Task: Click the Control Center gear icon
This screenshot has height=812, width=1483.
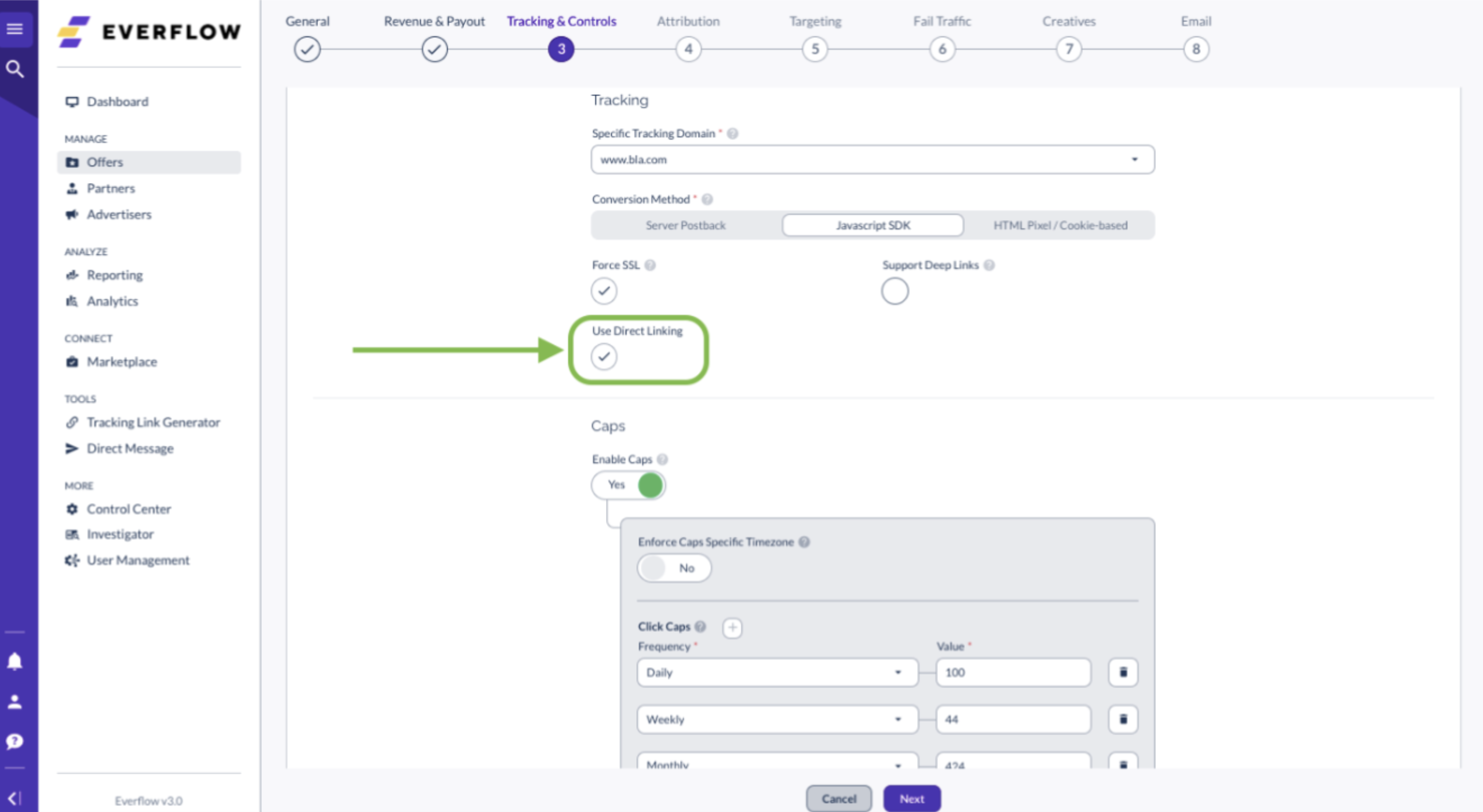Action: (72, 509)
